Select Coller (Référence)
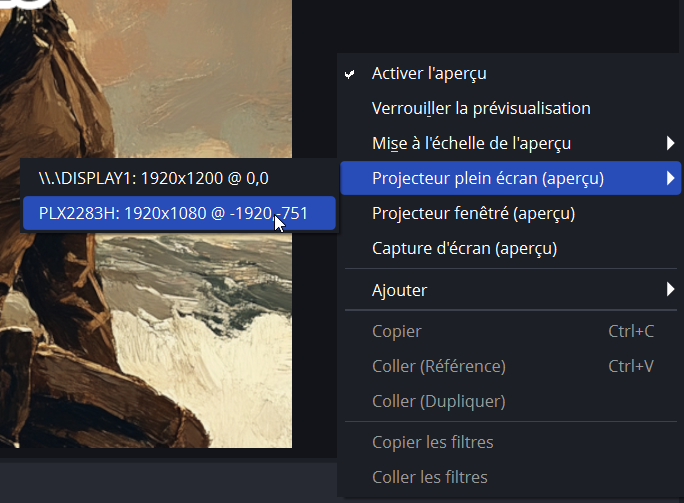Screen dimensions: 684x503 point(438,366)
